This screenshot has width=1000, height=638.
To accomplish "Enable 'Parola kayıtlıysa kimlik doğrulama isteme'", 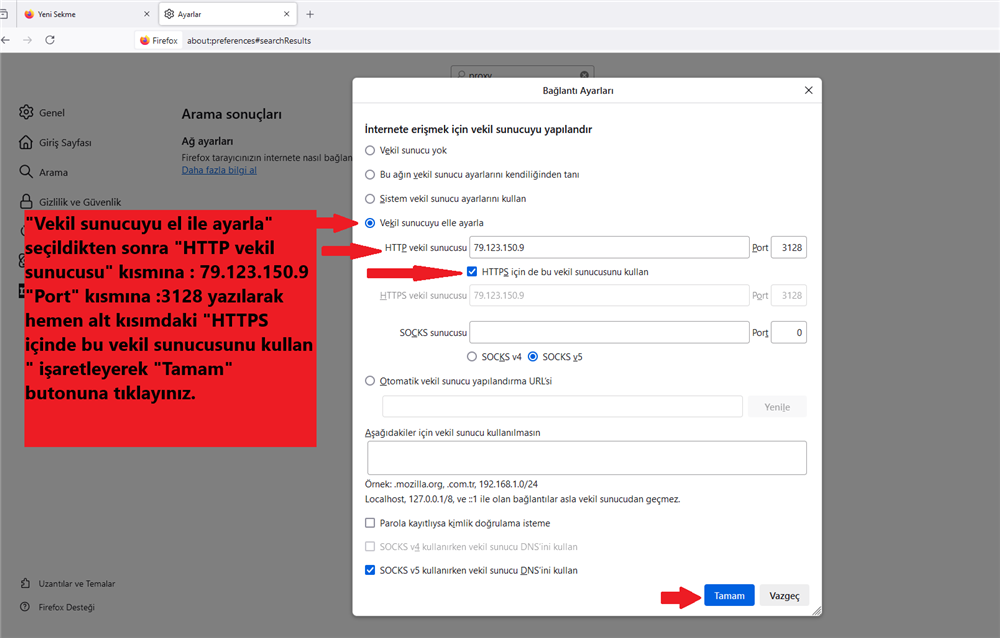I will (x=371, y=523).
